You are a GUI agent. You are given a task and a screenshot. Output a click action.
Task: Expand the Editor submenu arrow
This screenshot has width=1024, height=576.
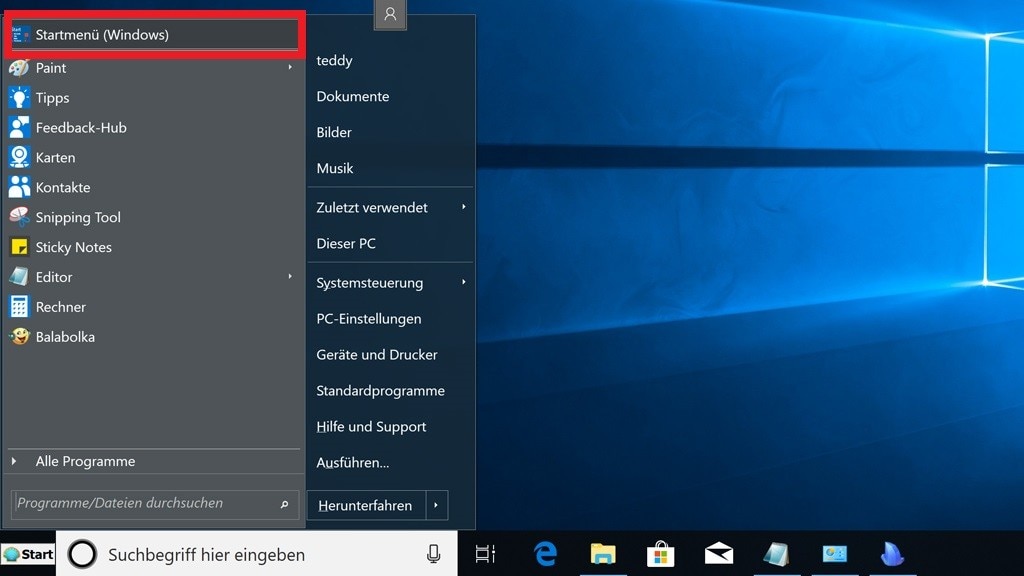click(291, 277)
